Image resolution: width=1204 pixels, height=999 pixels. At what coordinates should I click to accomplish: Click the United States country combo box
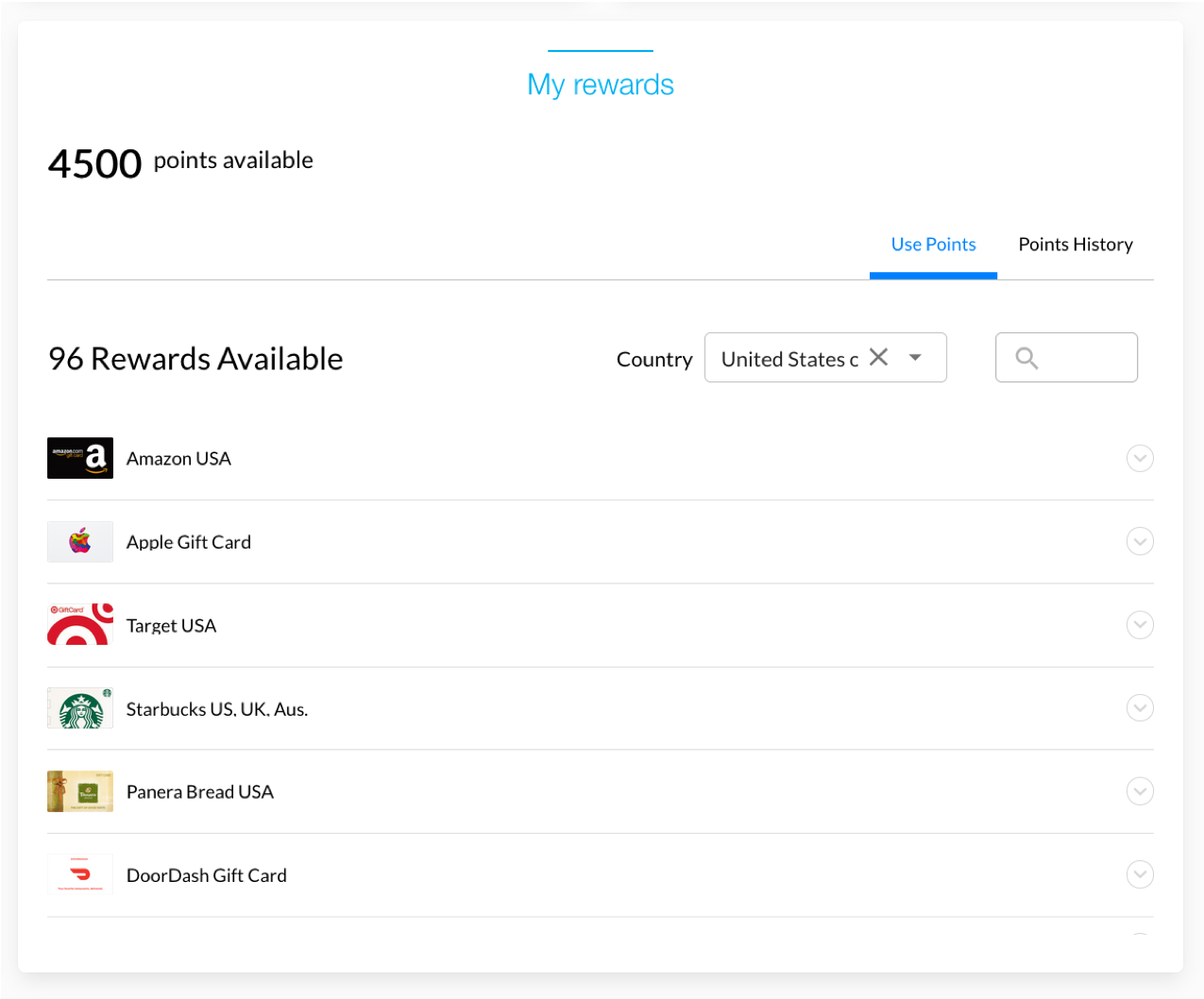click(x=825, y=358)
